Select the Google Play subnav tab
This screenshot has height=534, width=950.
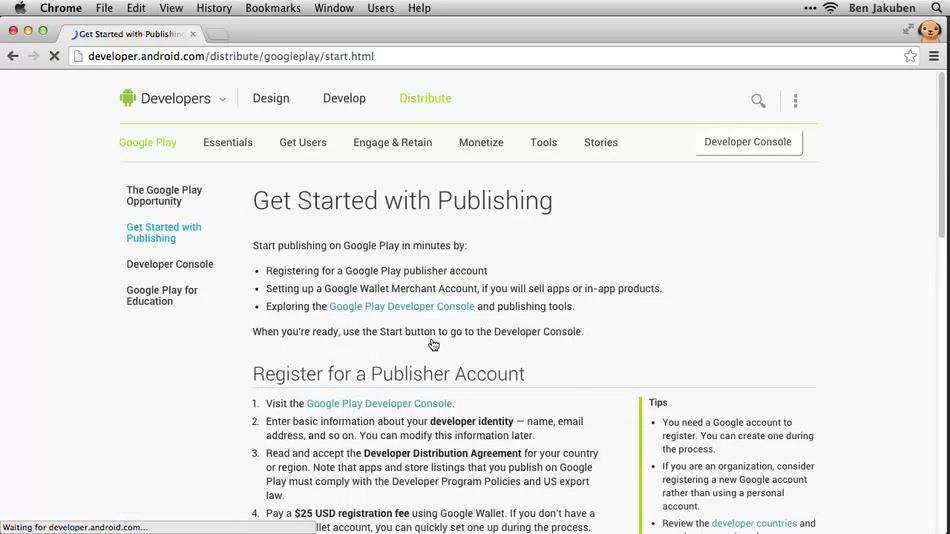148,142
